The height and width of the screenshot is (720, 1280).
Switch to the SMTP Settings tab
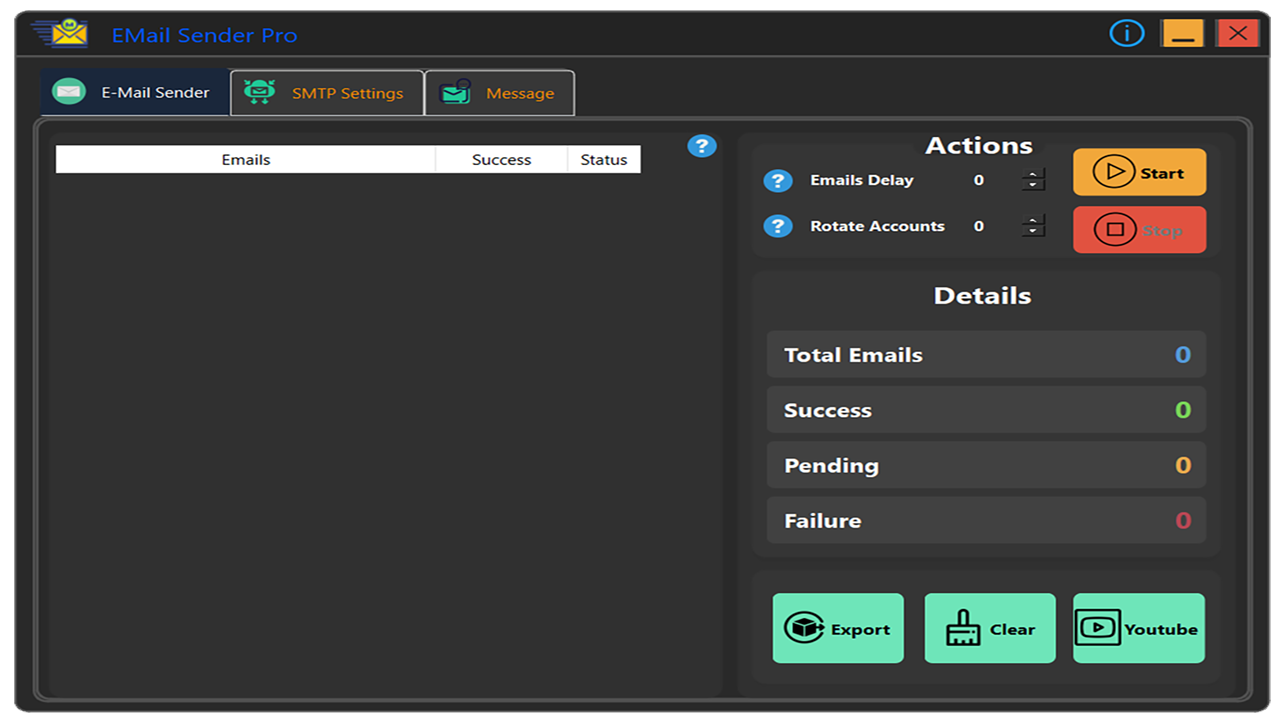(327, 92)
